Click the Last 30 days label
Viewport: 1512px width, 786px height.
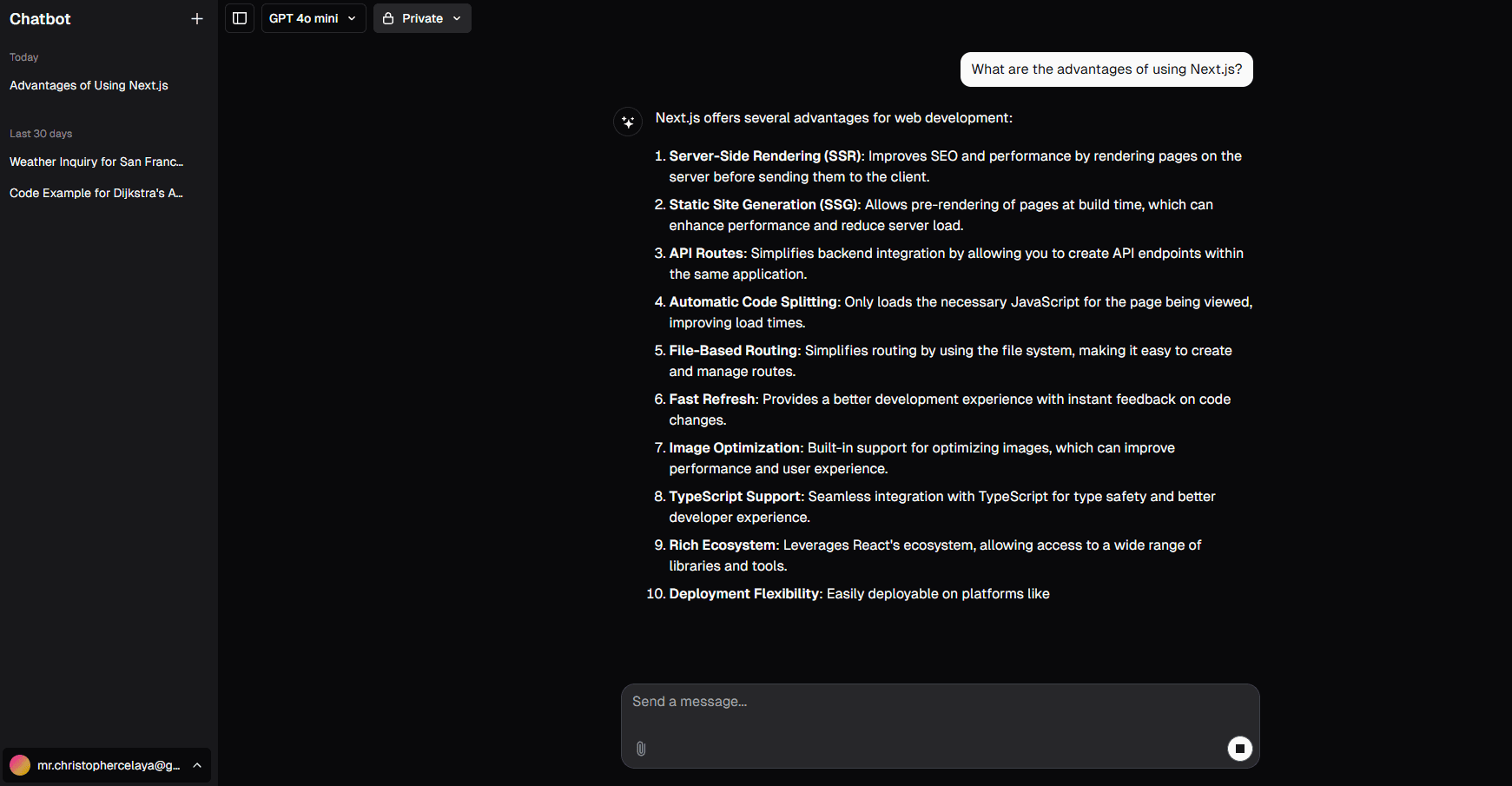41,134
